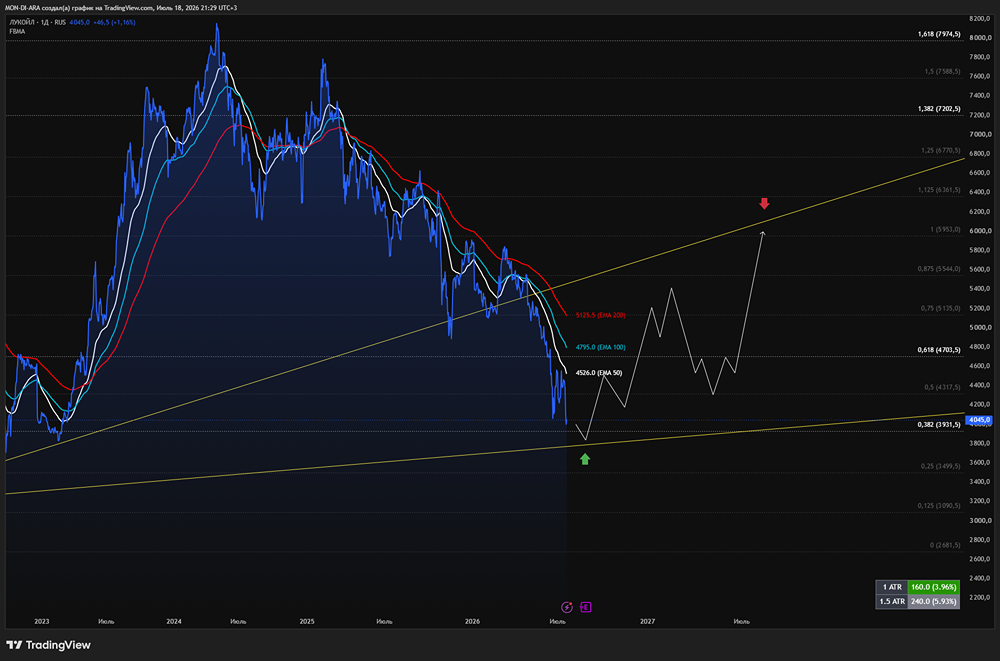
Task: Click the EMA 50 white label
Action: click(x=598, y=373)
